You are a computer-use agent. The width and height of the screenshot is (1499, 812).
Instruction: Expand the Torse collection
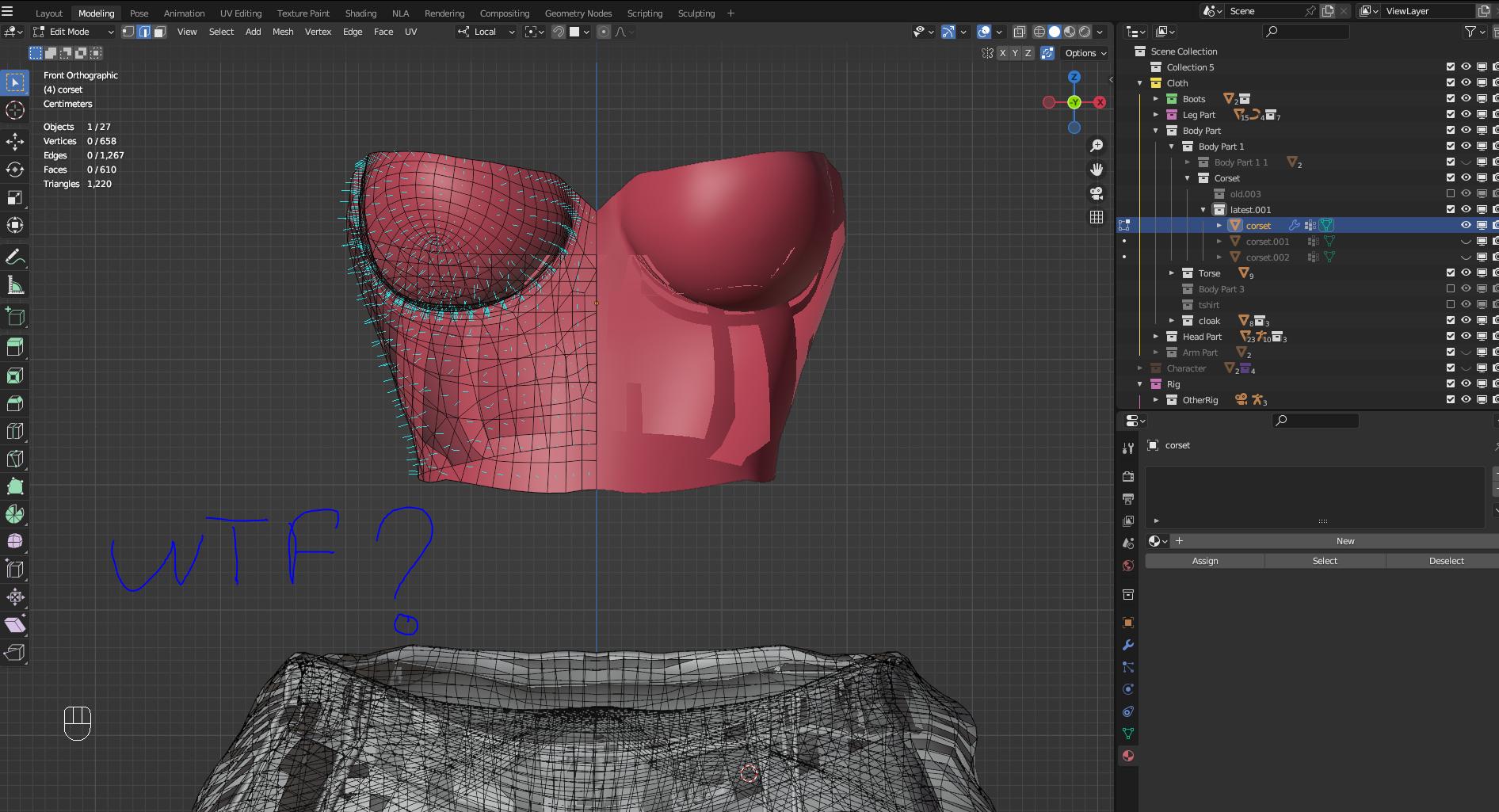1172,273
